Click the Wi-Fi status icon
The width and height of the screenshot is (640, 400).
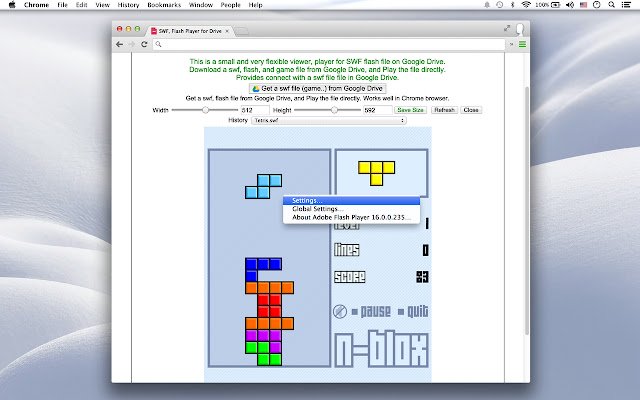[x=526, y=5]
